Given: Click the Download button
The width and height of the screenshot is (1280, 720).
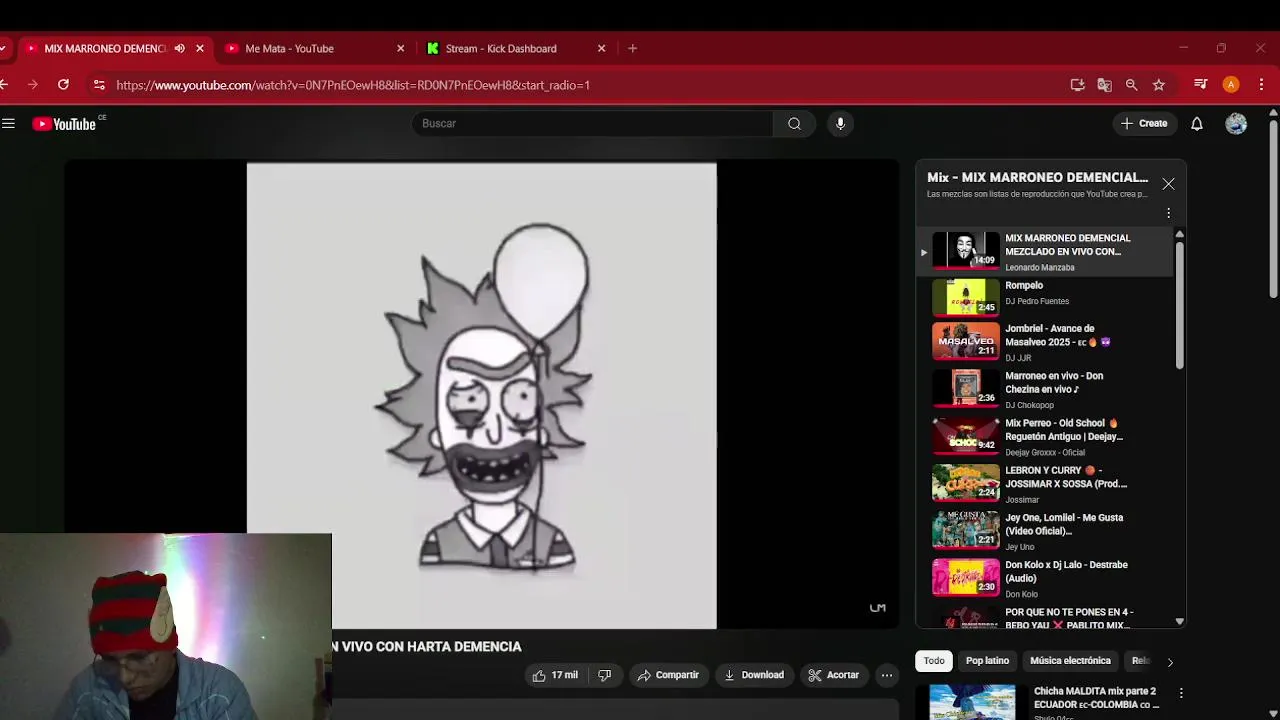Looking at the screenshot, I should pyautogui.click(x=754, y=675).
